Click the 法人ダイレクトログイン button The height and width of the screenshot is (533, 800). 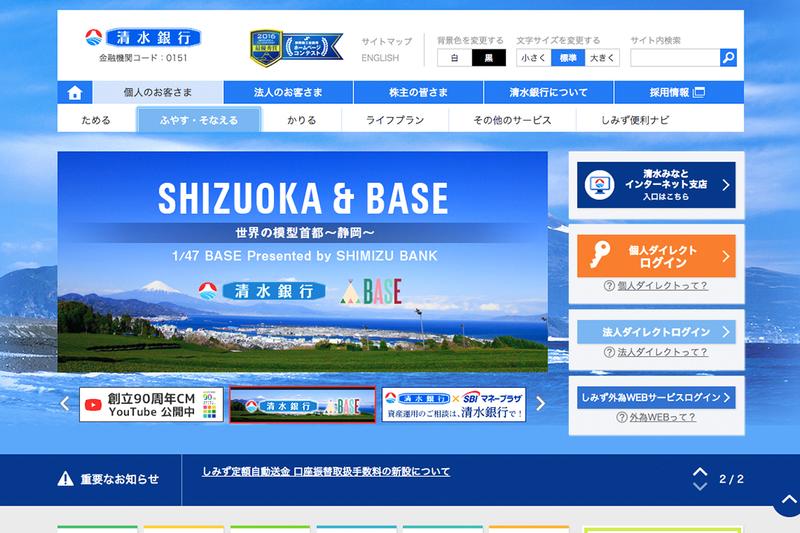(x=656, y=332)
